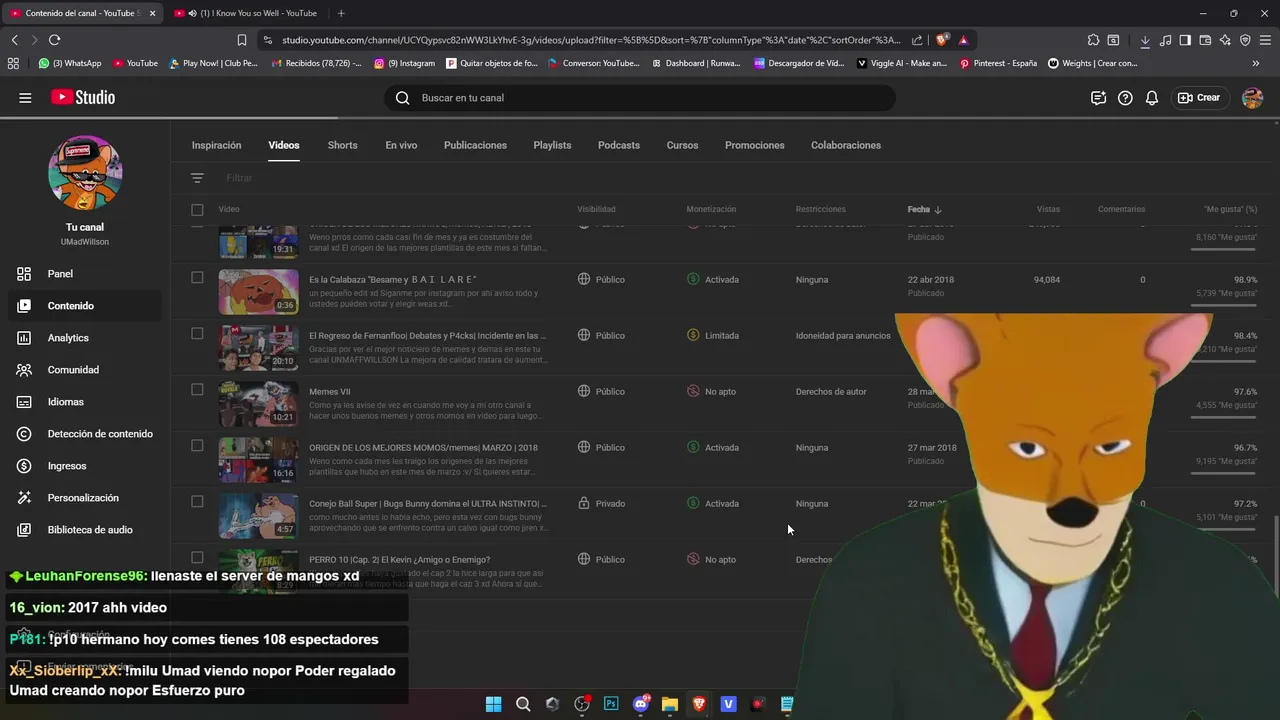Open Photoshop from the taskbar
The width and height of the screenshot is (1280, 720).
click(x=611, y=704)
